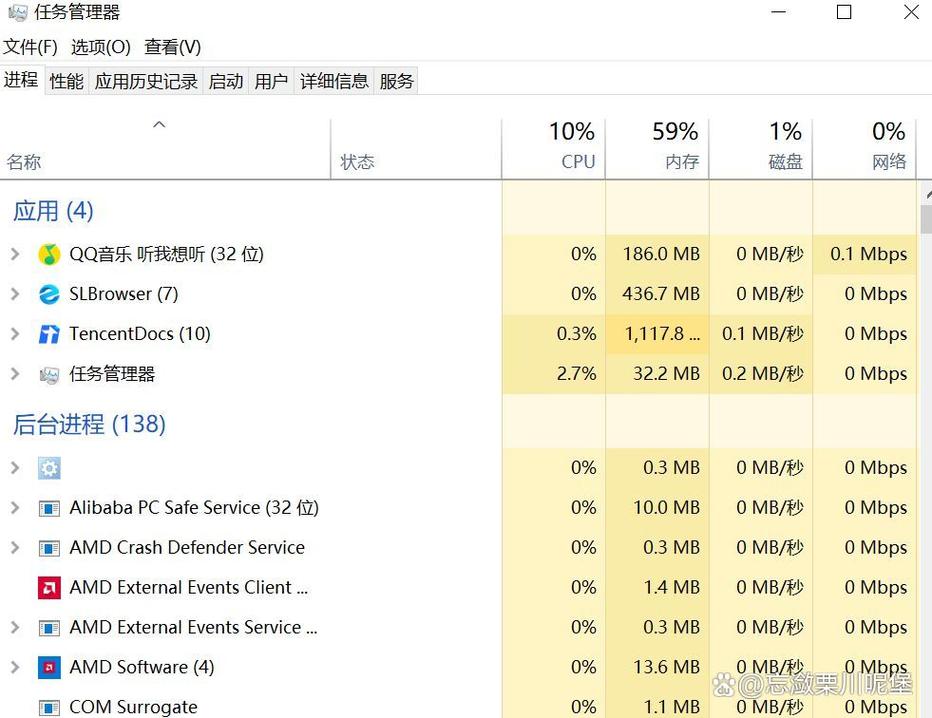Expand the TencentDocs (10) process group
Image resolution: width=932 pixels, height=718 pixels.
[15, 334]
